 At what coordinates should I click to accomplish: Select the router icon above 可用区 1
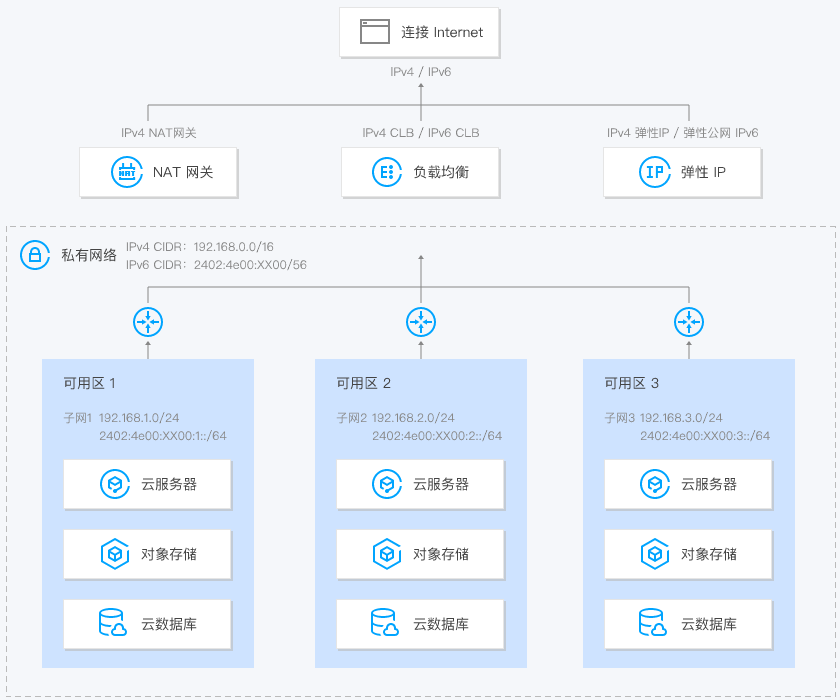point(148,322)
